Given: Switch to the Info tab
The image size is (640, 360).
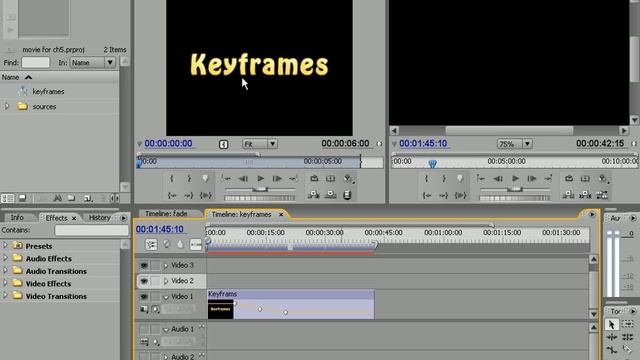Looking at the screenshot, I should (17, 218).
